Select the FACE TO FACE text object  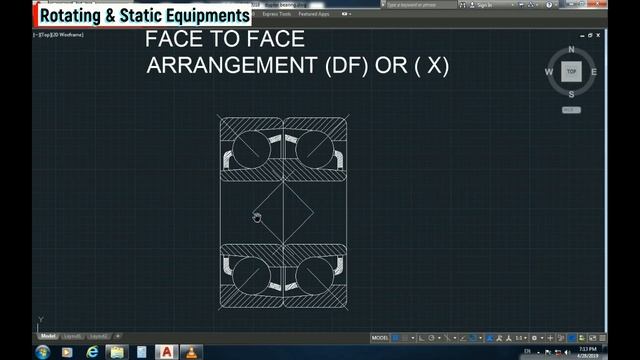225,39
